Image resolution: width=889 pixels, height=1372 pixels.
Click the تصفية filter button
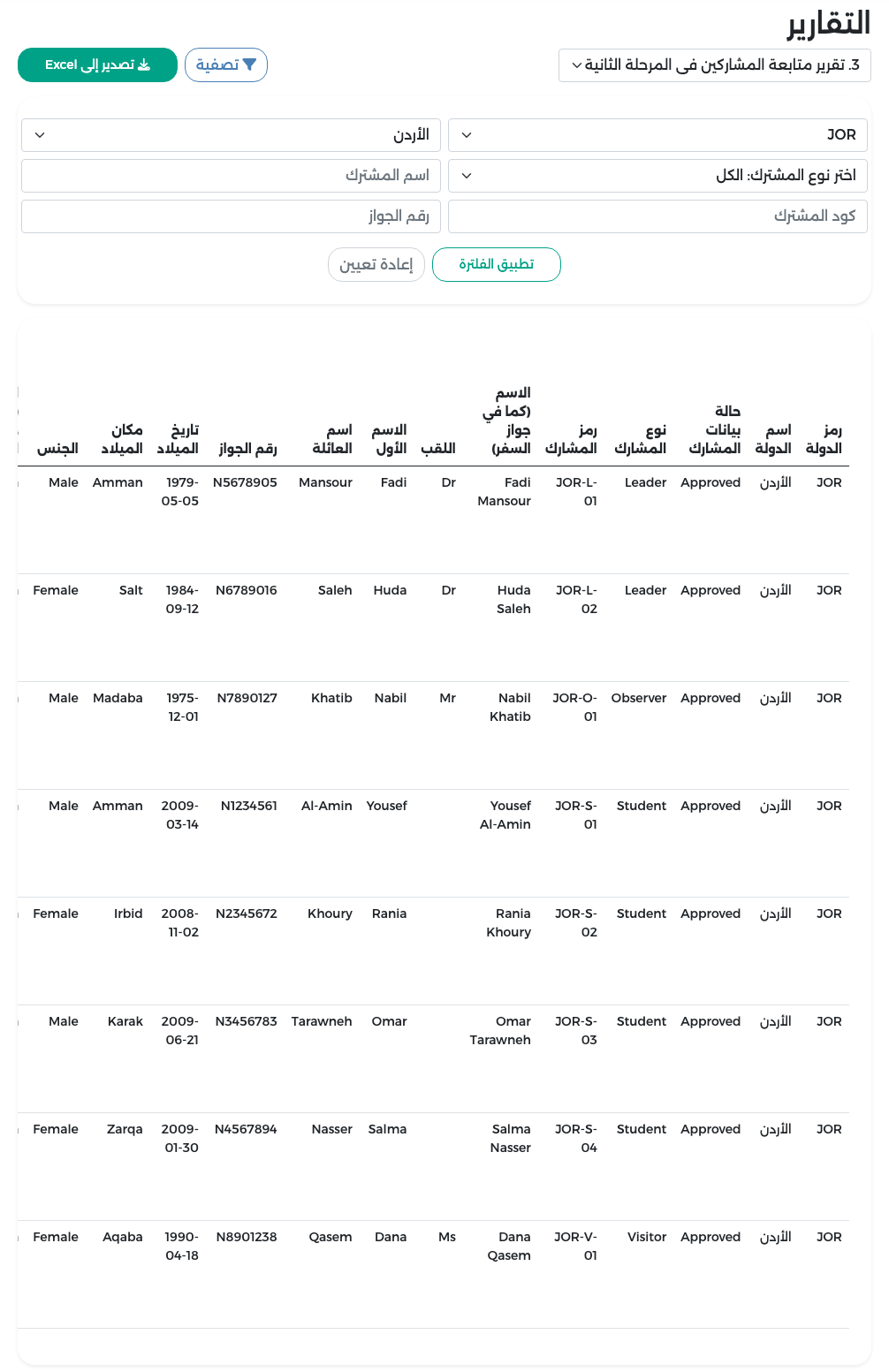226,65
